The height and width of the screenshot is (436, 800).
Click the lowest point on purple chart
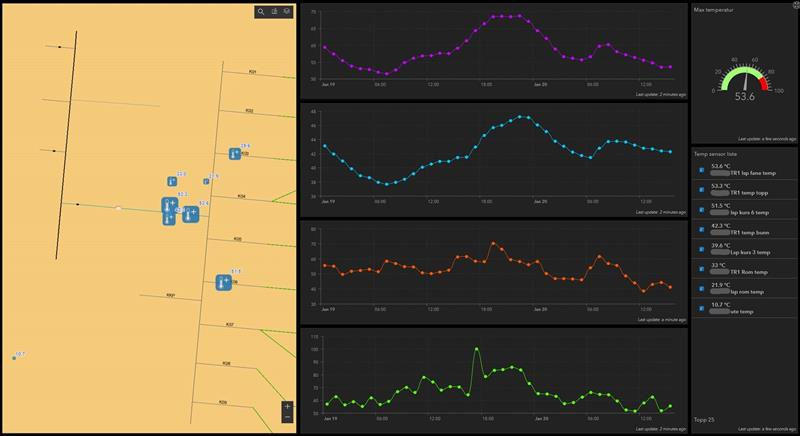(x=387, y=74)
